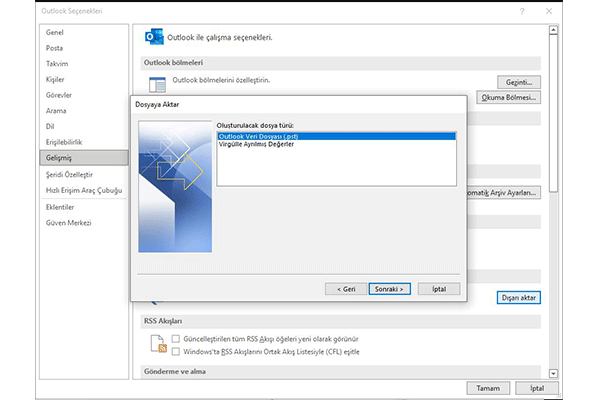Open the Erişilebilirlik options category
Viewport: 600px width, 400px height.
pos(84,142)
